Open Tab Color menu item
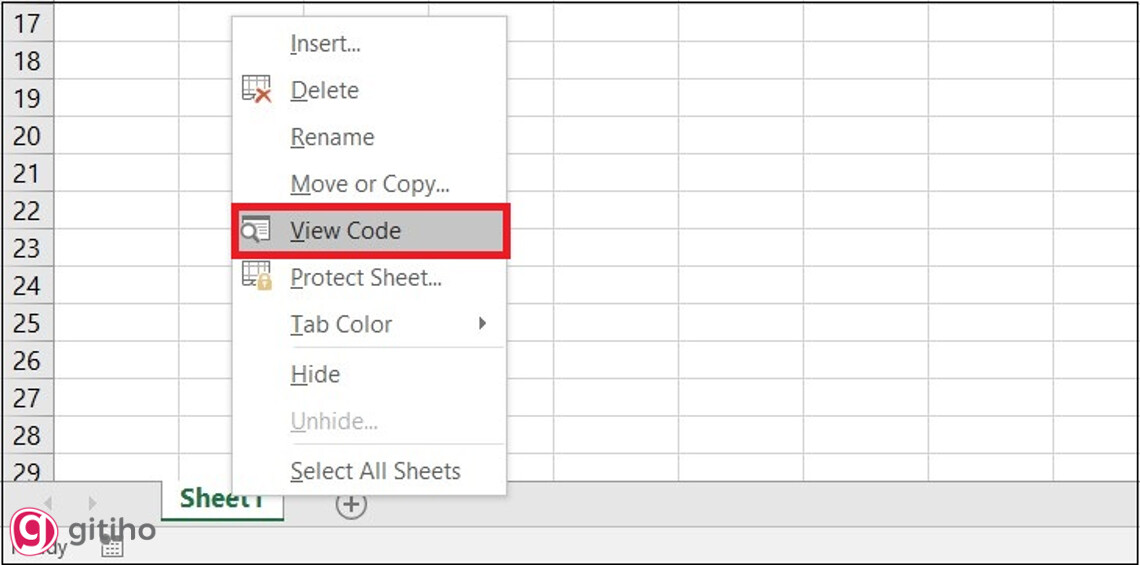 tap(341, 325)
